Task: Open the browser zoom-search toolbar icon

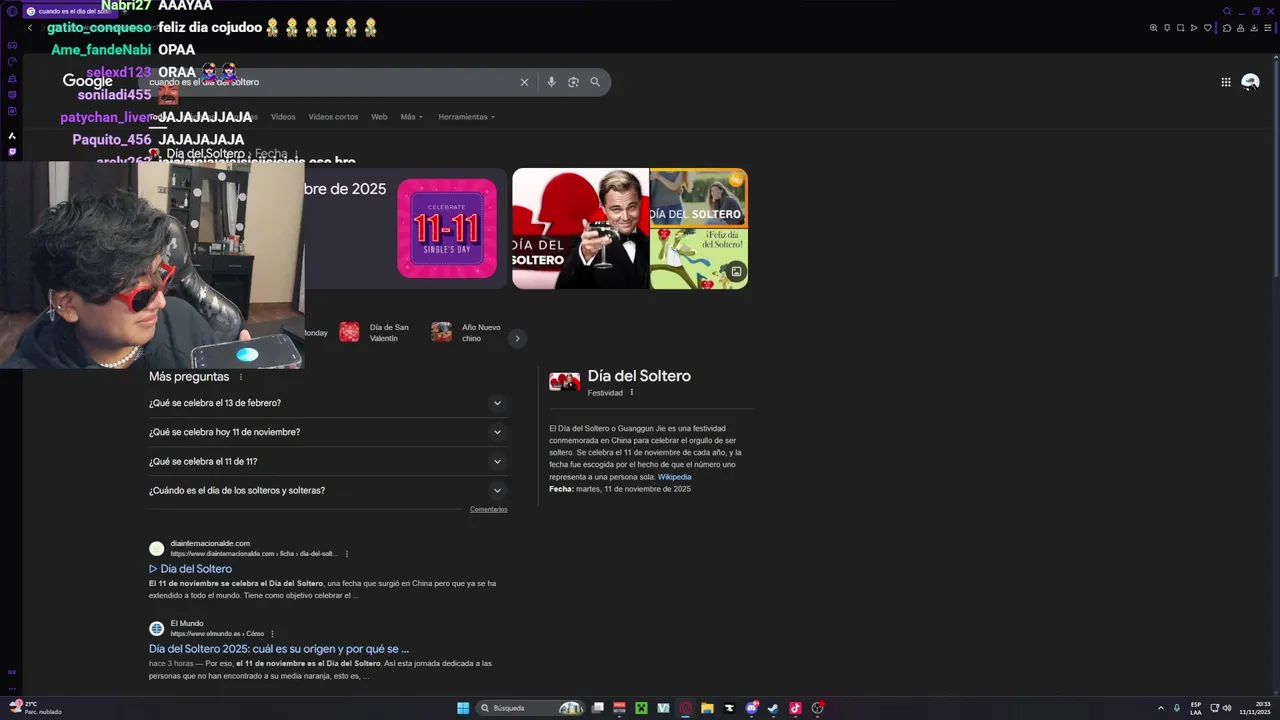Action: pos(1153,28)
